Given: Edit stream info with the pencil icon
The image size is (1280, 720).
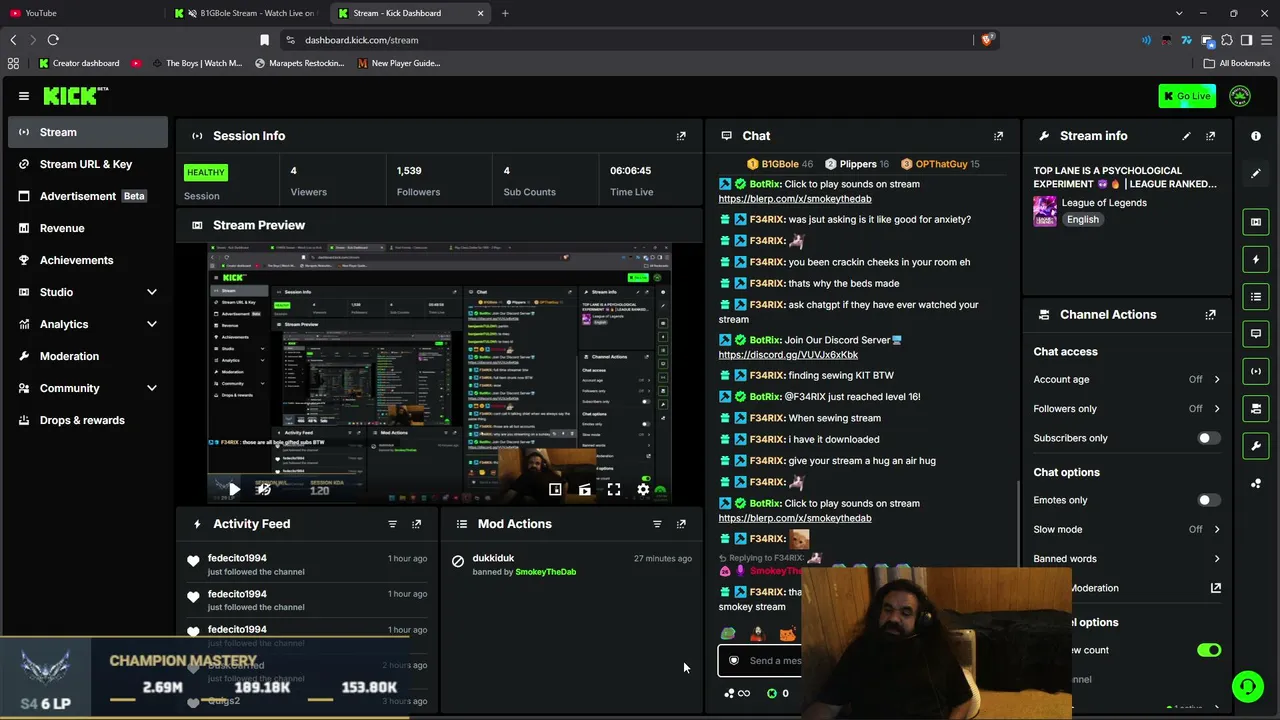Looking at the screenshot, I should coord(1186,136).
